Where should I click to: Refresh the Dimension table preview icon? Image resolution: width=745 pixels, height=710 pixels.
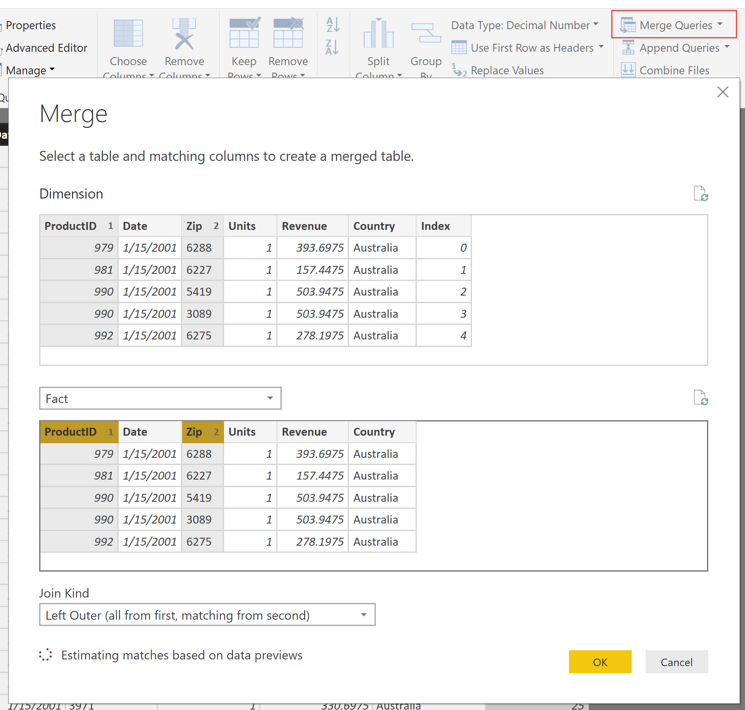pyautogui.click(x=701, y=194)
